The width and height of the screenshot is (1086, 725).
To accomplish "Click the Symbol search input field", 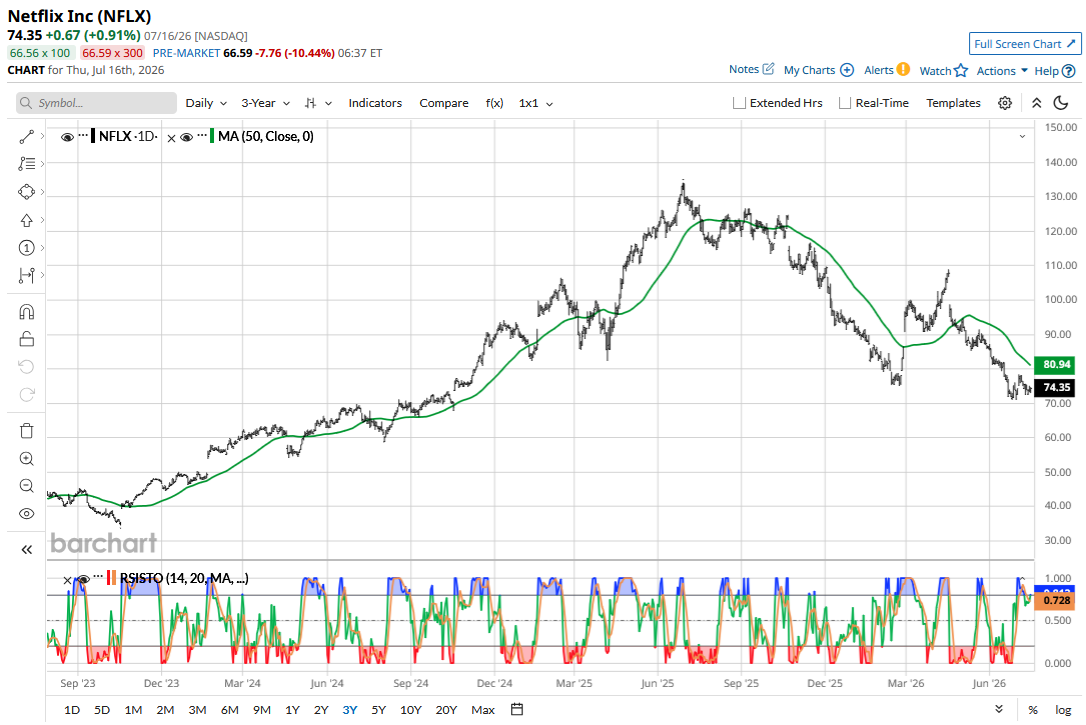I will pos(96,103).
